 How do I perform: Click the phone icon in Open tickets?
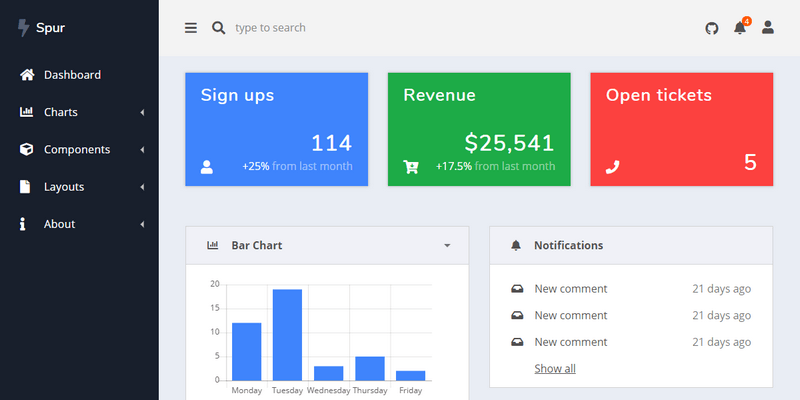click(613, 167)
